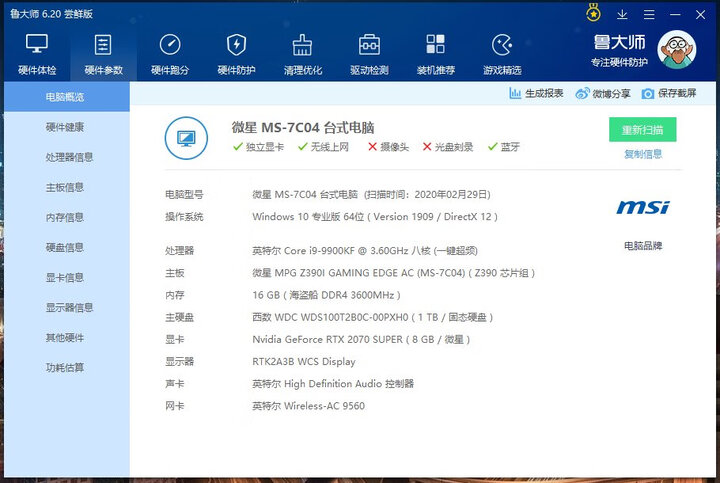Click the WDC WDS100T2B0C disk value
This screenshot has height=483, width=720.
373,317
